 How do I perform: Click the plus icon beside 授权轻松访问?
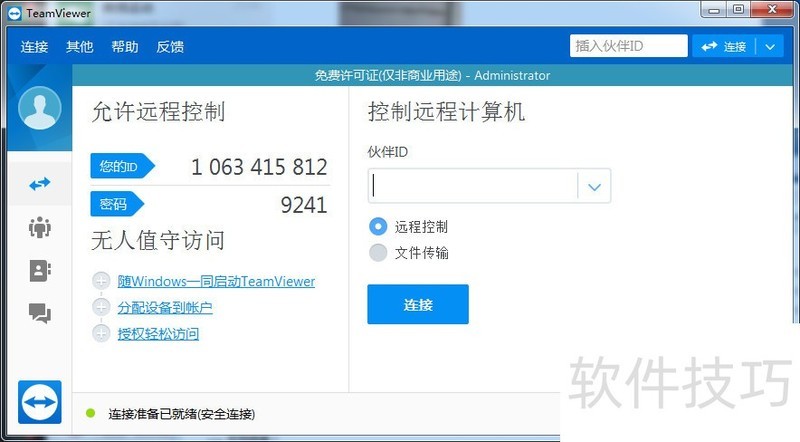click(101, 333)
